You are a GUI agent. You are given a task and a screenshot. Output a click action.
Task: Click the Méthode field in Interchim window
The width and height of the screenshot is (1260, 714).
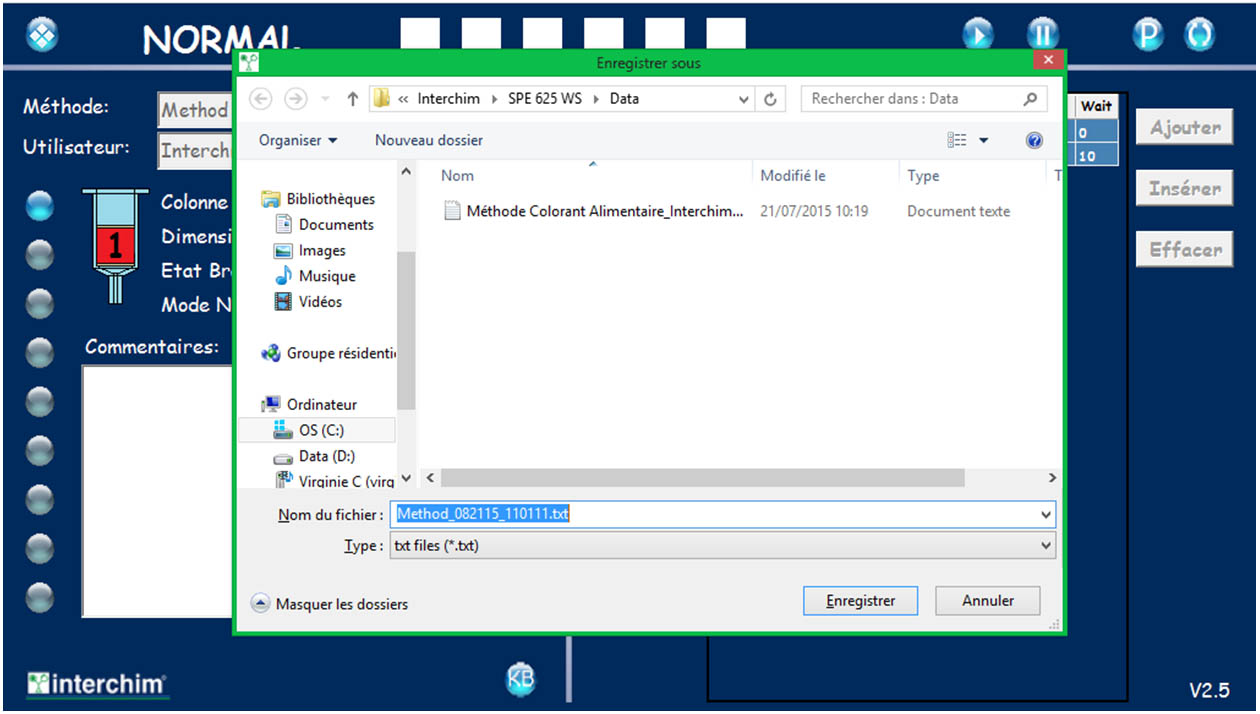(x=195, y=110)
